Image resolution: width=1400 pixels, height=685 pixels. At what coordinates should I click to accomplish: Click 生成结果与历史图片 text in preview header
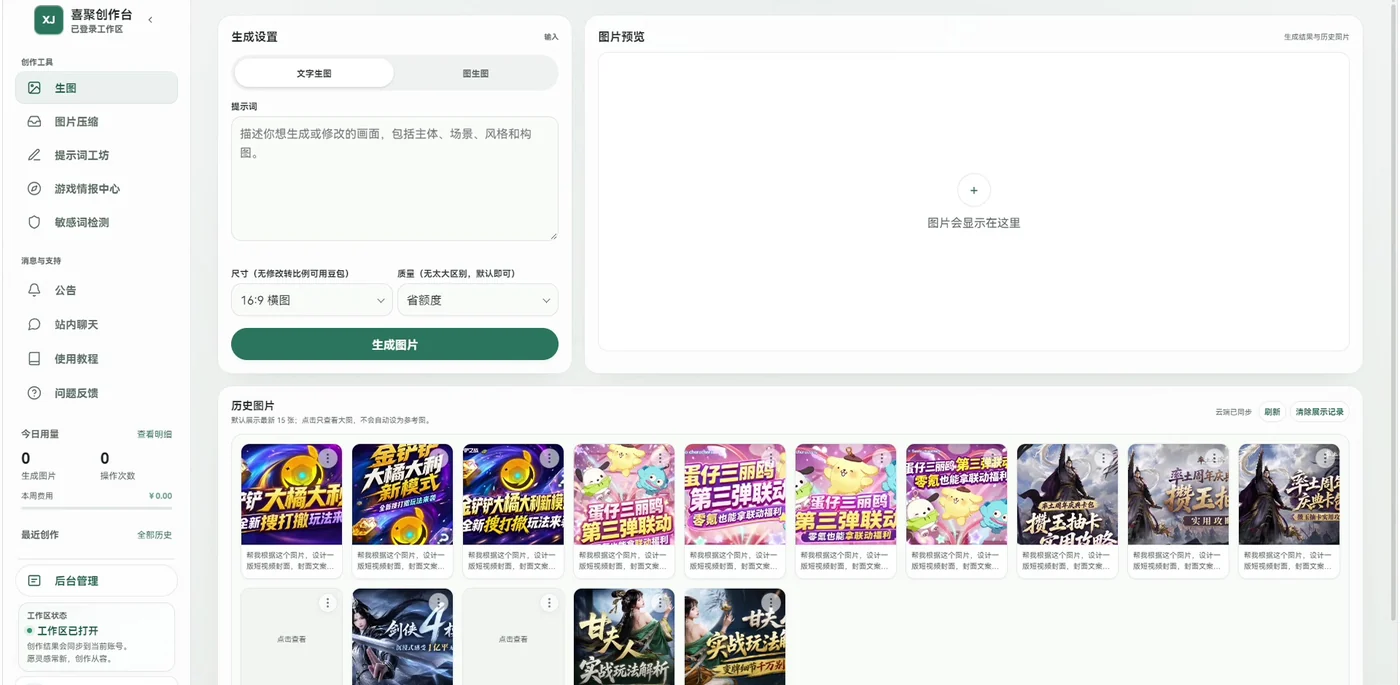pos(1316,37)
